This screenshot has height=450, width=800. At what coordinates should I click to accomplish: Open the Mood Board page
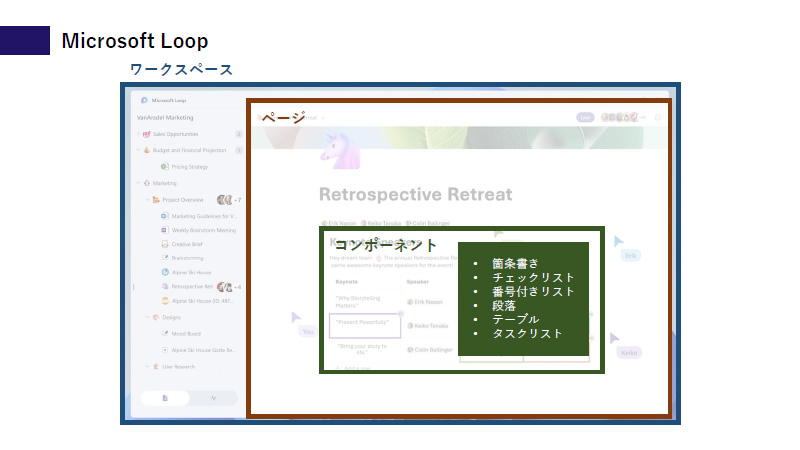[186, 334]
